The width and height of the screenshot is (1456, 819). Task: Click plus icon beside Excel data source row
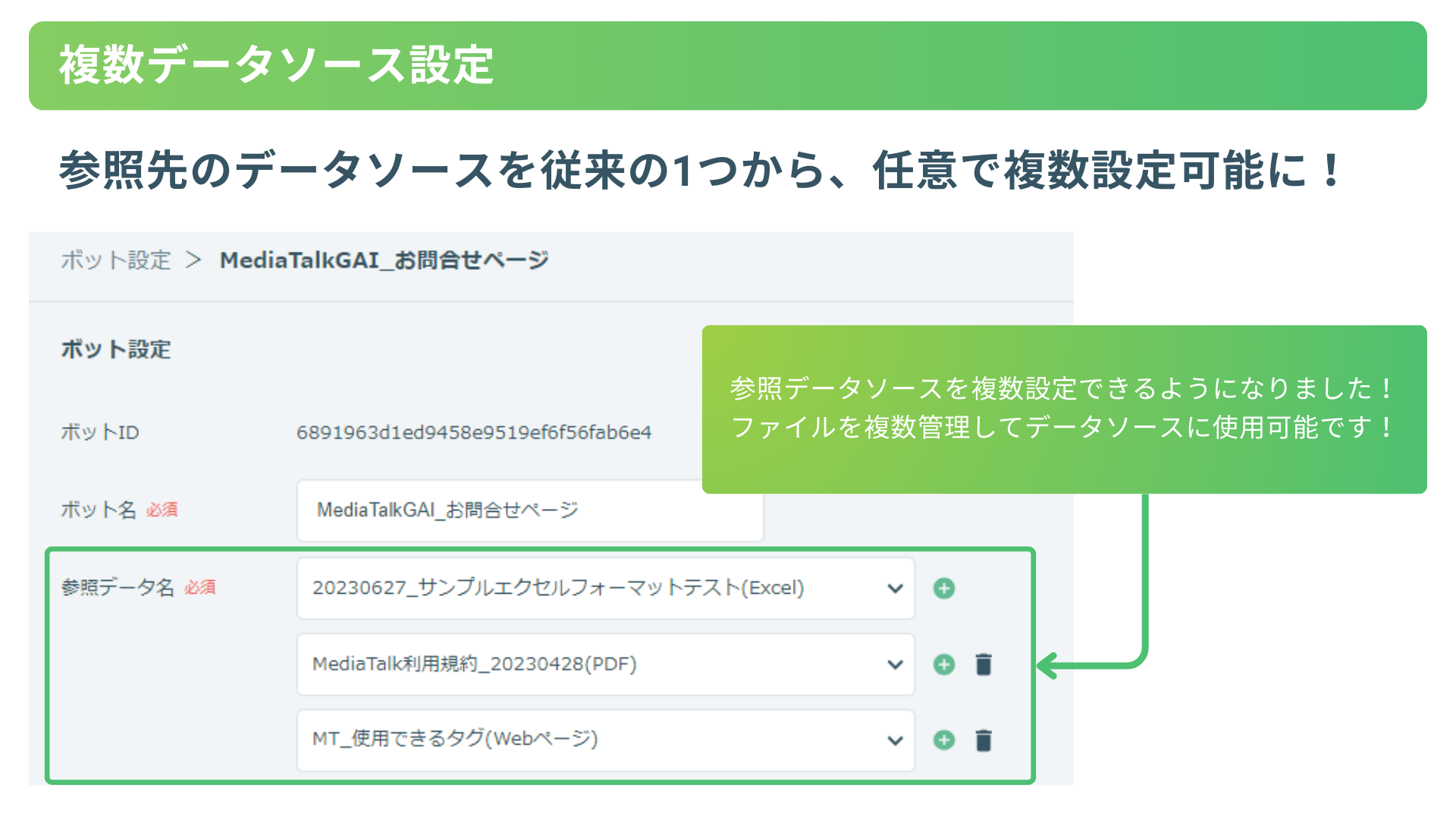click(x=944, y=588)
